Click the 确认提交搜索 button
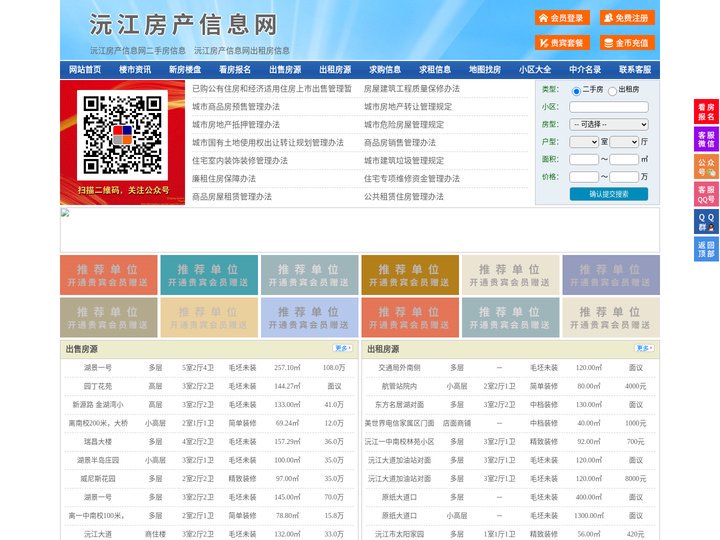720x540 pixels. [609, 194]
